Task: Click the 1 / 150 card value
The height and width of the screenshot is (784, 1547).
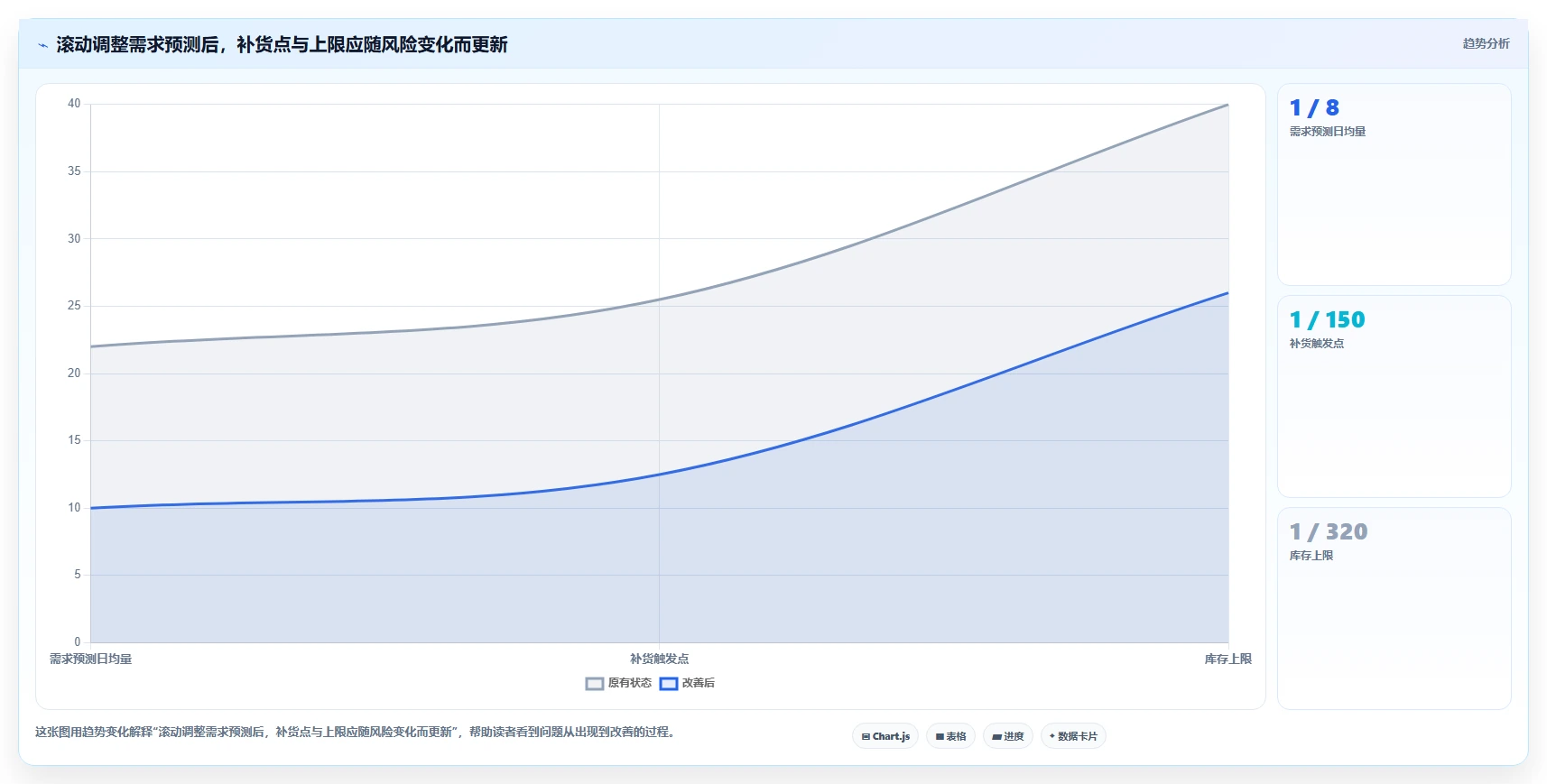Action: [1327, 320]
